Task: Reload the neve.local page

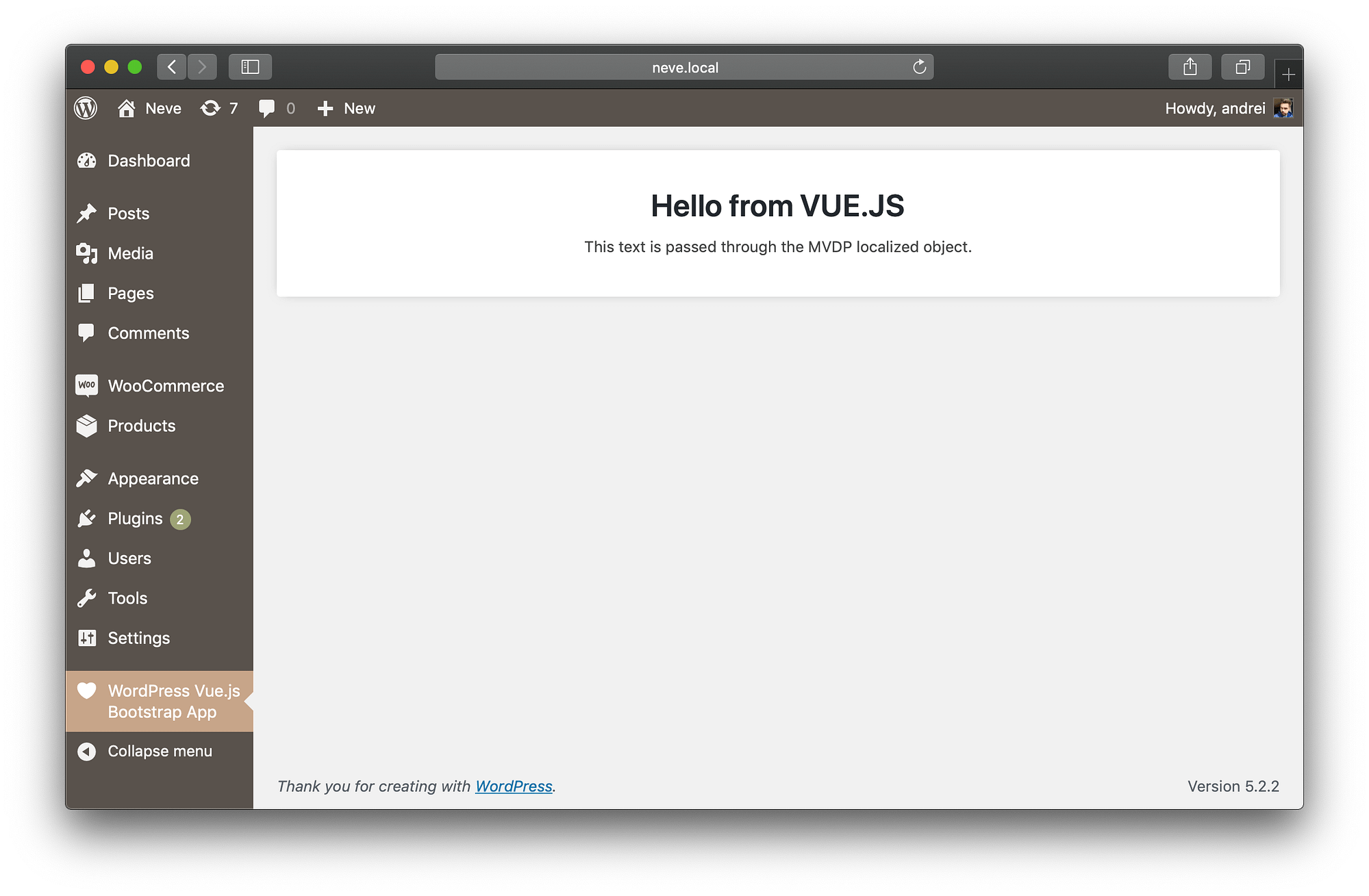Action: click(919, 67)
